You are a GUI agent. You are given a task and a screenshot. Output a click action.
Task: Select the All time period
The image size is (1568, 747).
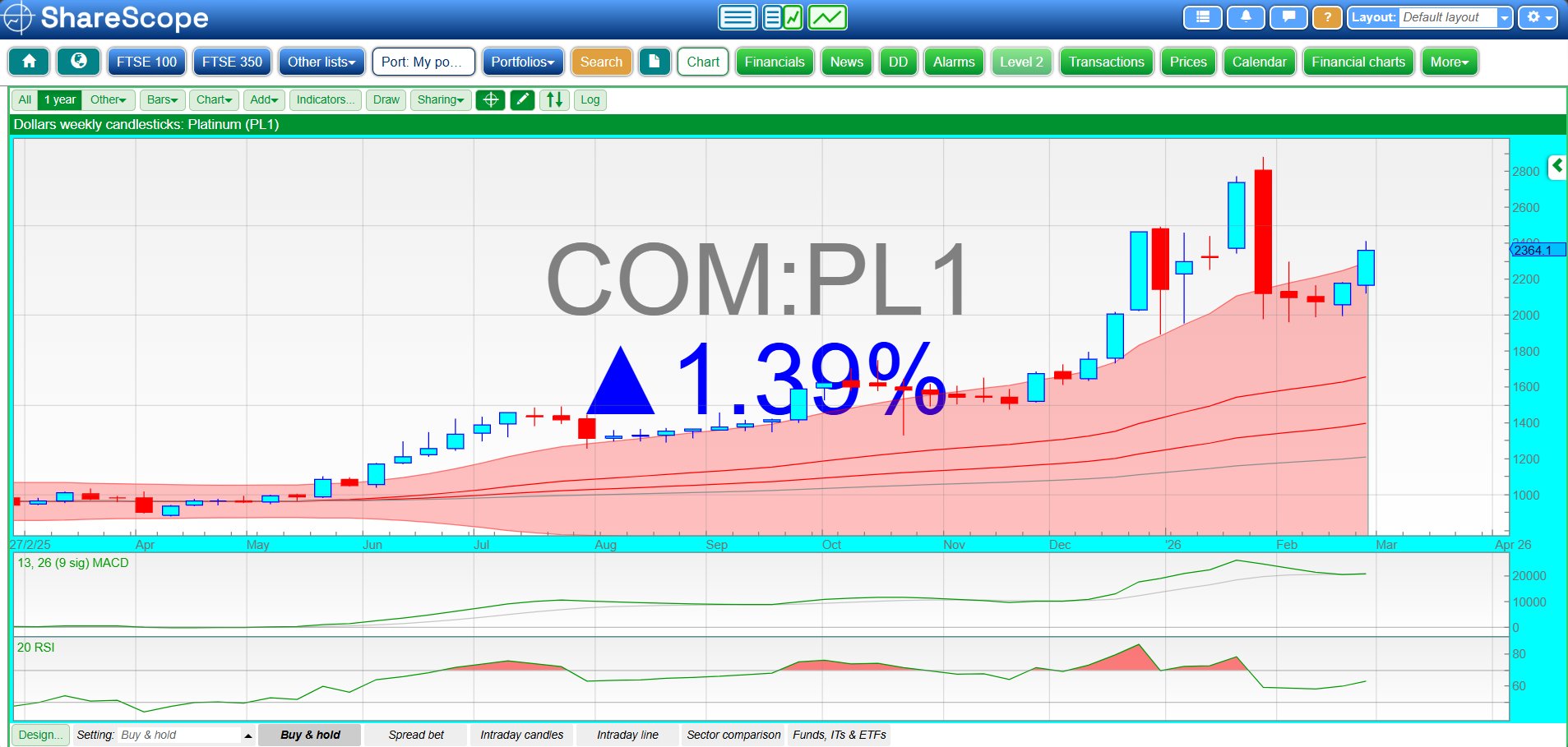25,100
